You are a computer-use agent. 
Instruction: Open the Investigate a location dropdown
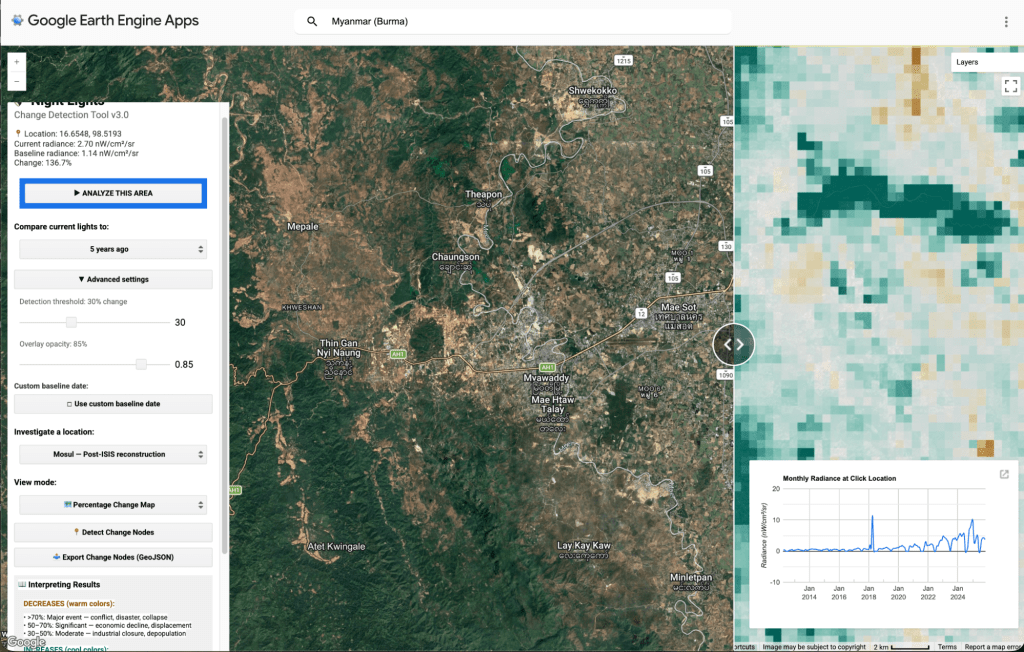click(113, 454)
